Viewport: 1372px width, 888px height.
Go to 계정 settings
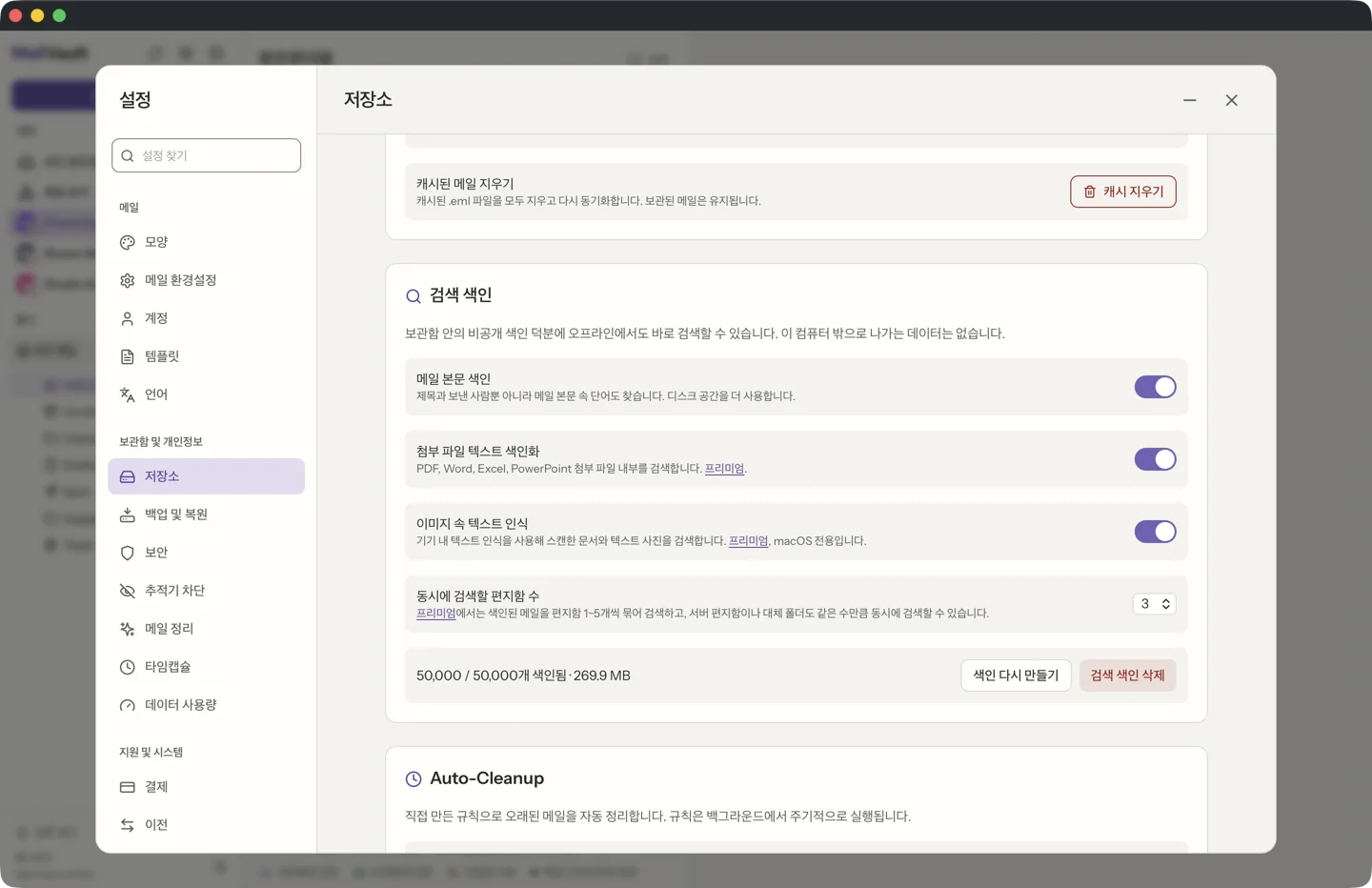[x=206, y=318]
